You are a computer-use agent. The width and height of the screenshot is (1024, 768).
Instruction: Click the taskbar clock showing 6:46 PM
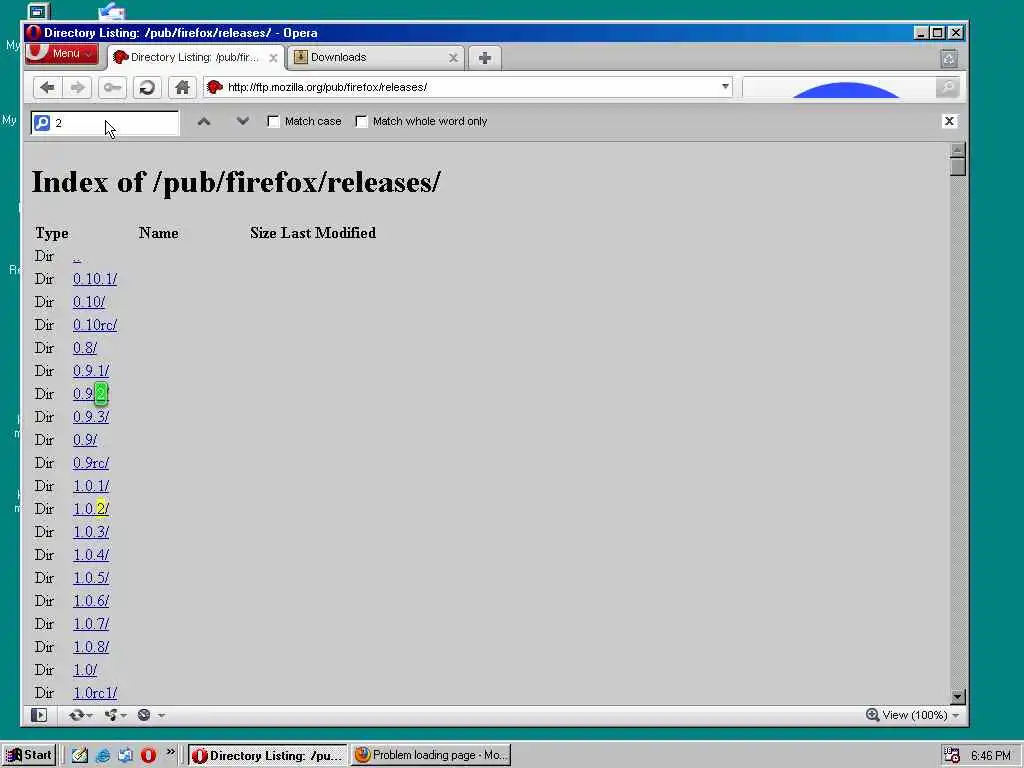(x=990, y=756)
